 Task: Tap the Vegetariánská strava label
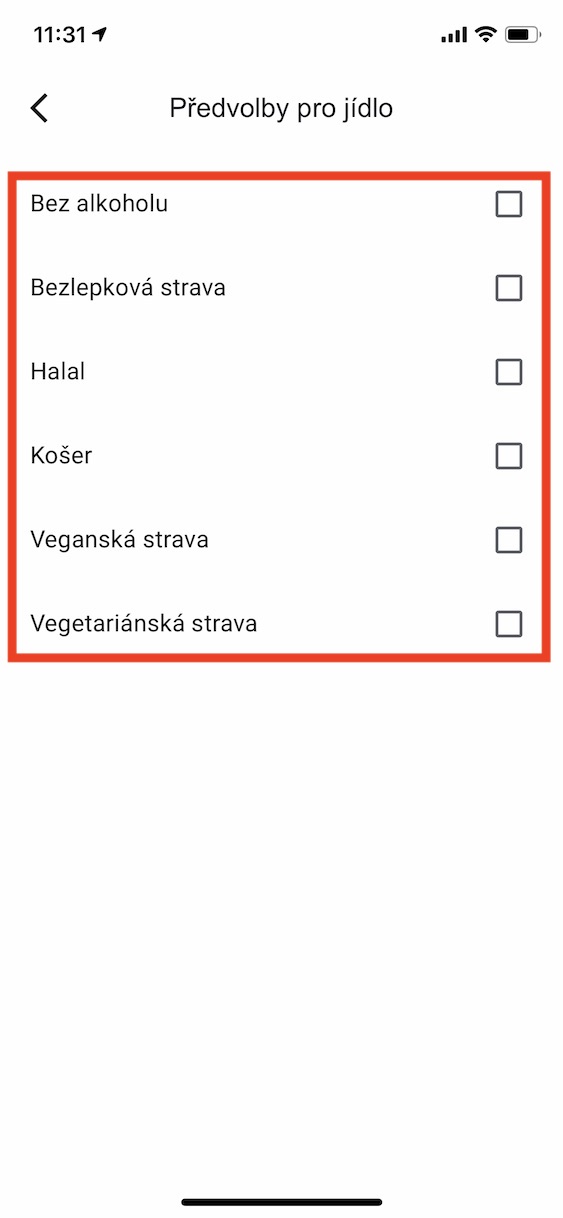pos(144,624)
